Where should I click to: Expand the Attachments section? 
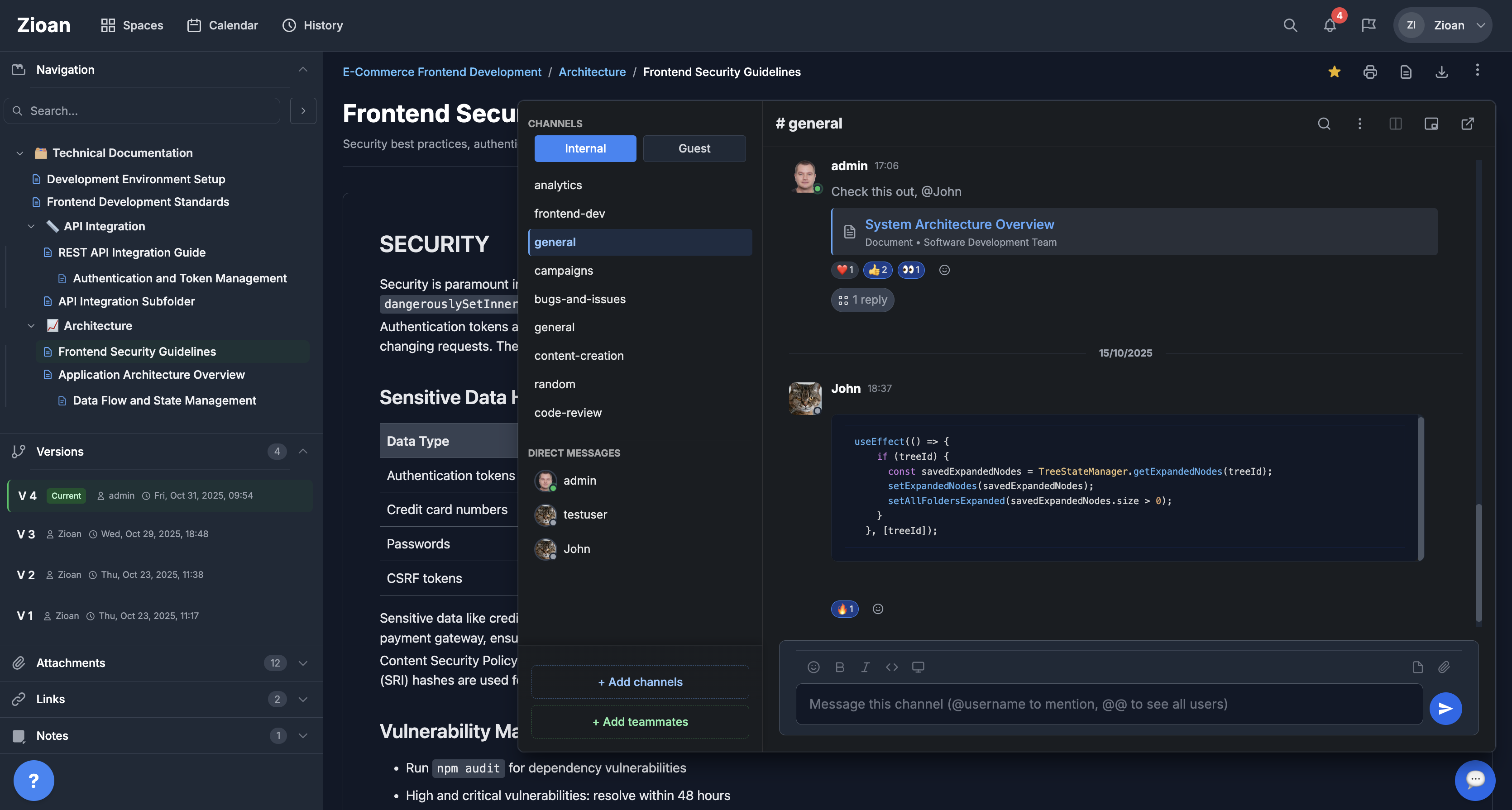pos(303,663)
